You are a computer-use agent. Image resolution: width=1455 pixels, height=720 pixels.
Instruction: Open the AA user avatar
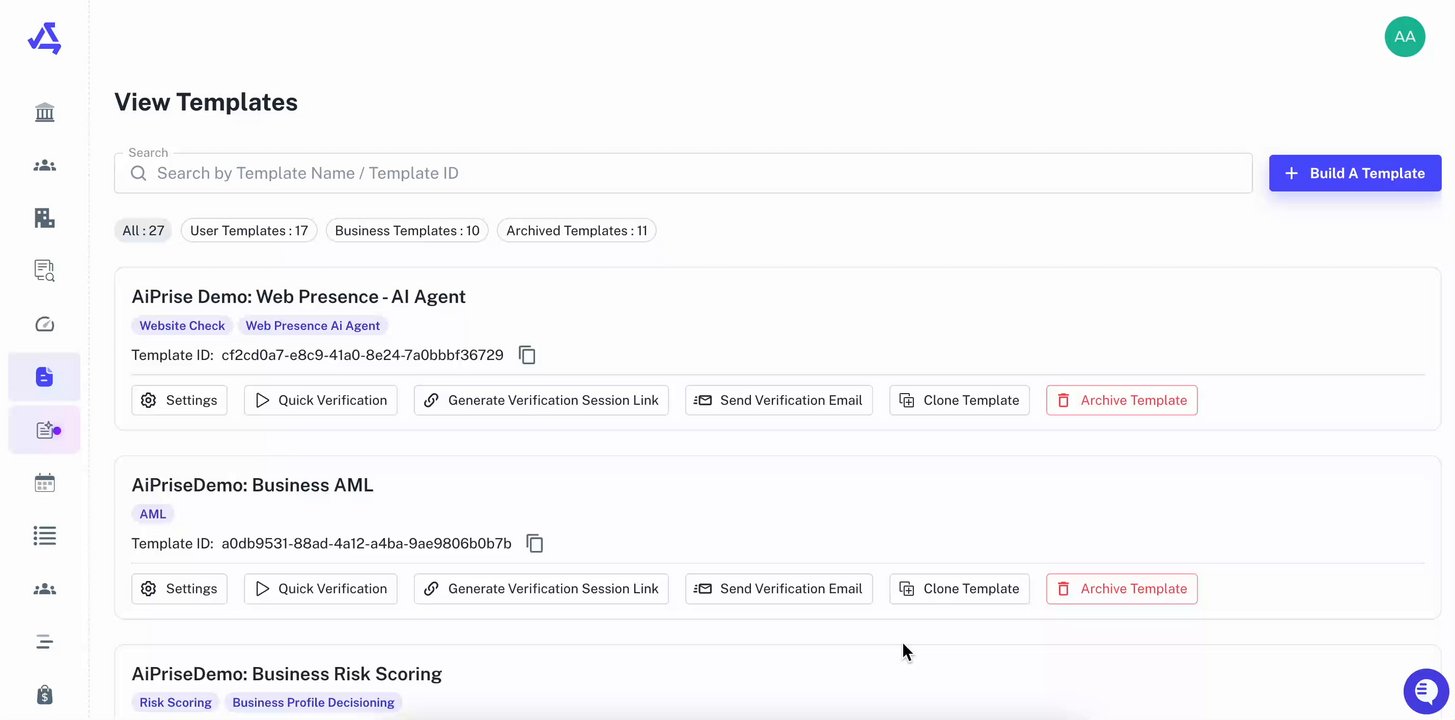click(1404, 37)
